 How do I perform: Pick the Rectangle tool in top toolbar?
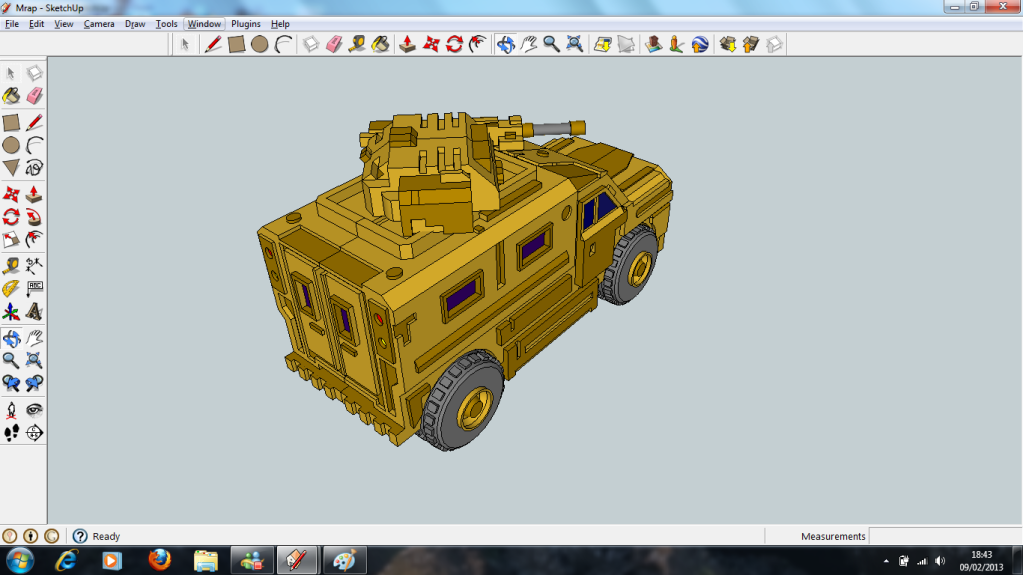pos(236,44)
